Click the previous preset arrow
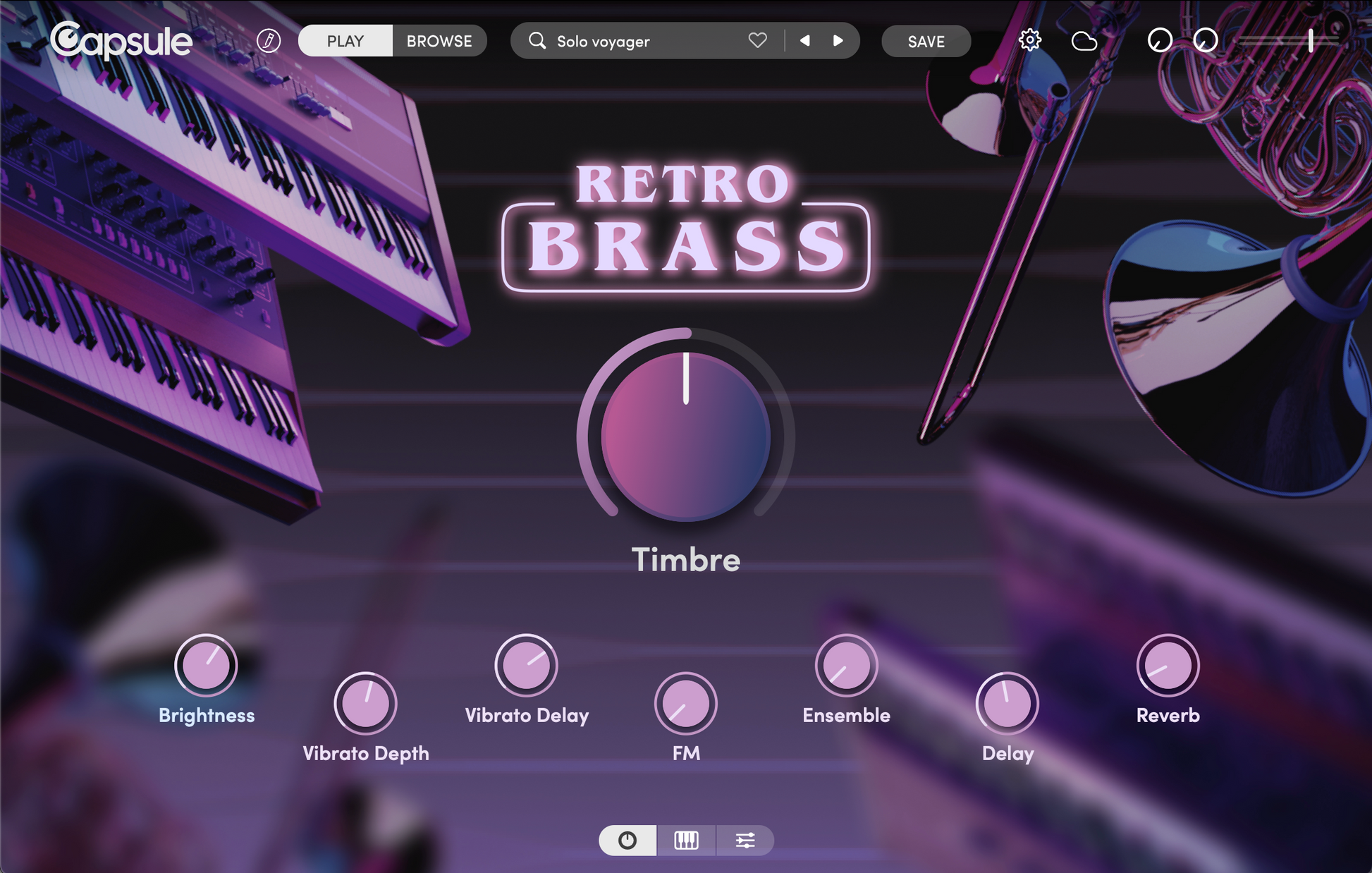This screenshot has height=873, width=1372. pos(804,41)
